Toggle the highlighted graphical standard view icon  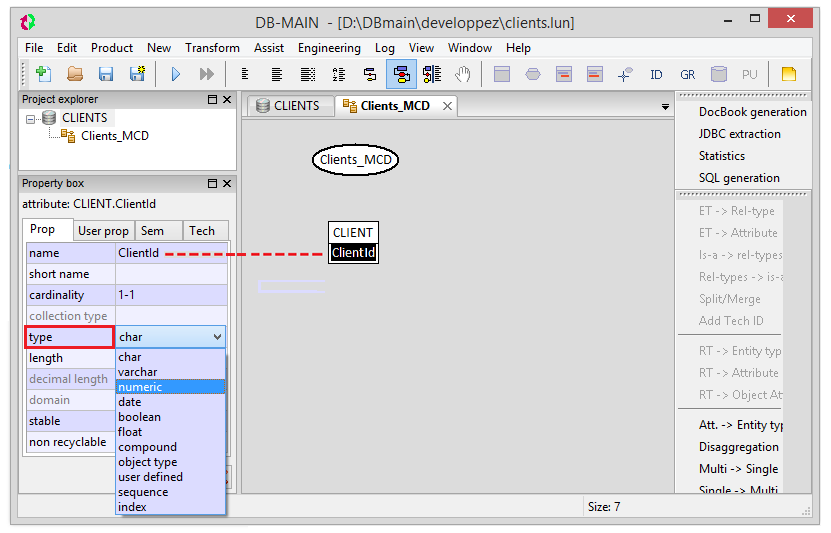tap(401, 74)
